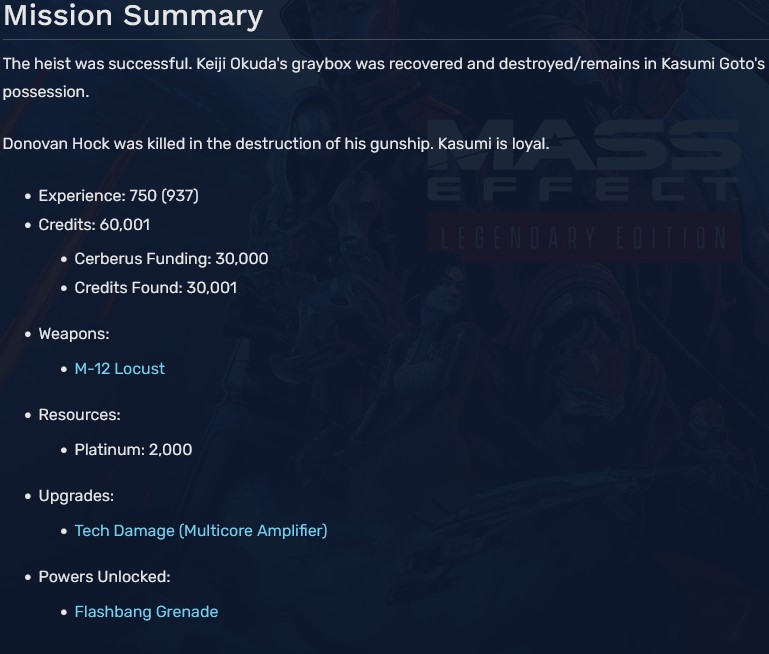The height and width of the screenshot is (654, 769).
Task: Click the Powers Unlocked label
Action: pyautogui.click(x=104, y=576)
